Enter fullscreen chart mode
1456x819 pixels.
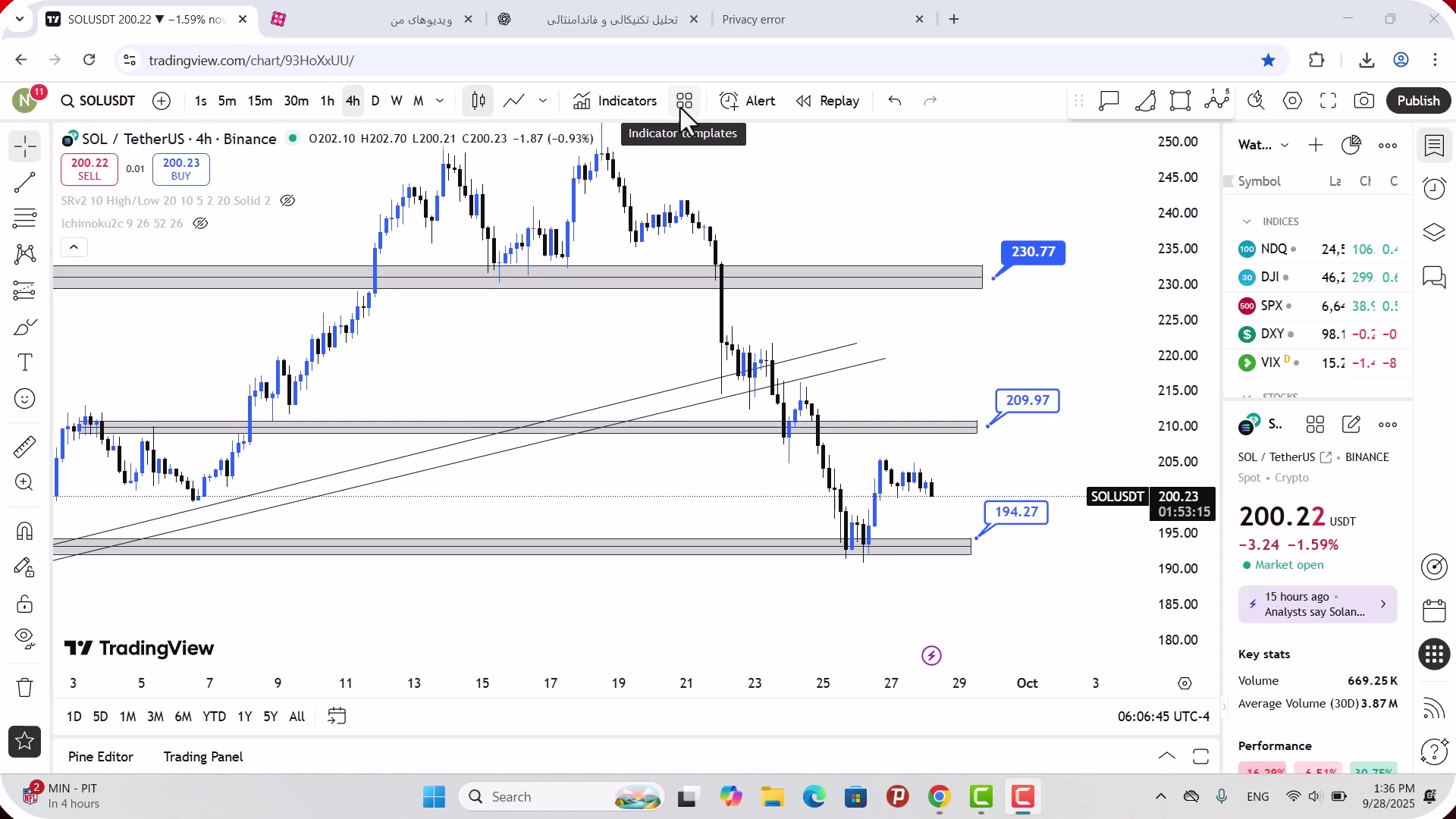(1328, 101)
